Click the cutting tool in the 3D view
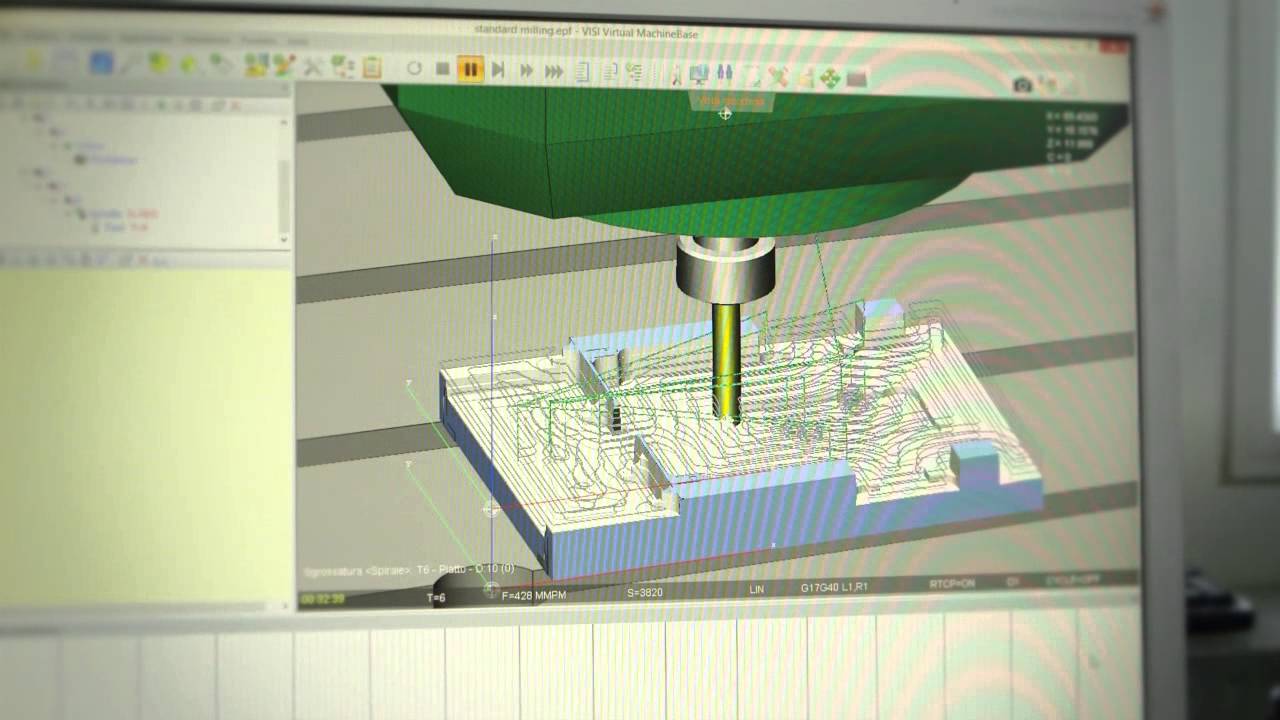The image size is (1280, 720). pos(727,360)
